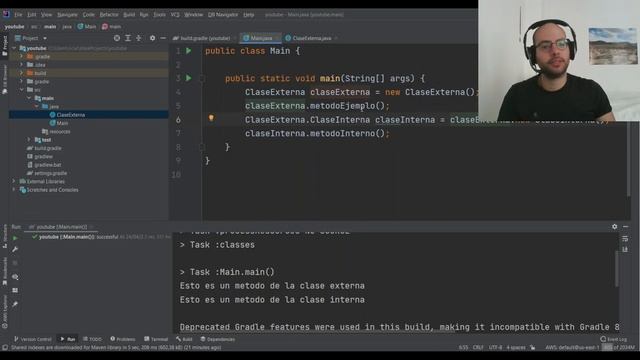Run main method from line 3 gutter arrow
The image size is (640, 360).
pyautogui.click(x=189, y=78)
